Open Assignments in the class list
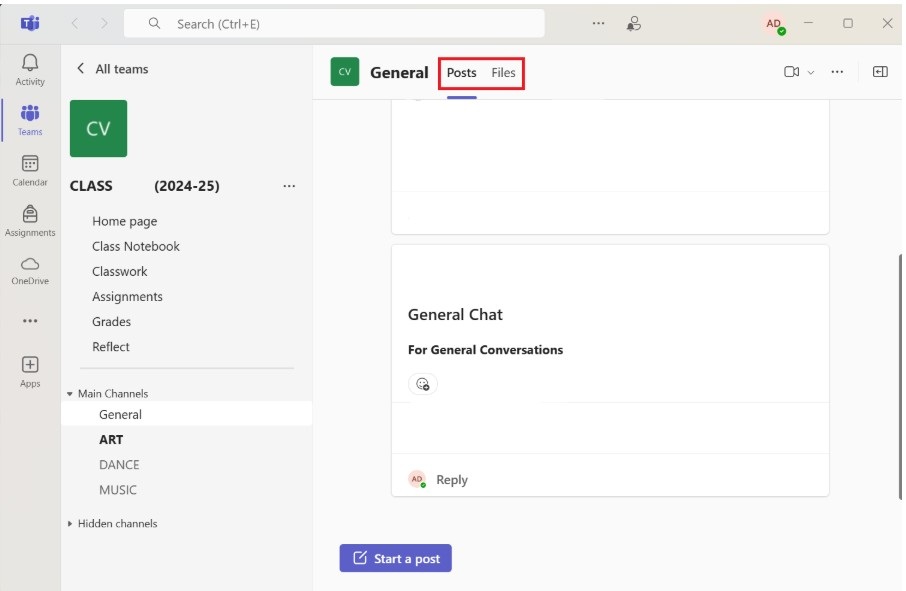 pos(127,296)
